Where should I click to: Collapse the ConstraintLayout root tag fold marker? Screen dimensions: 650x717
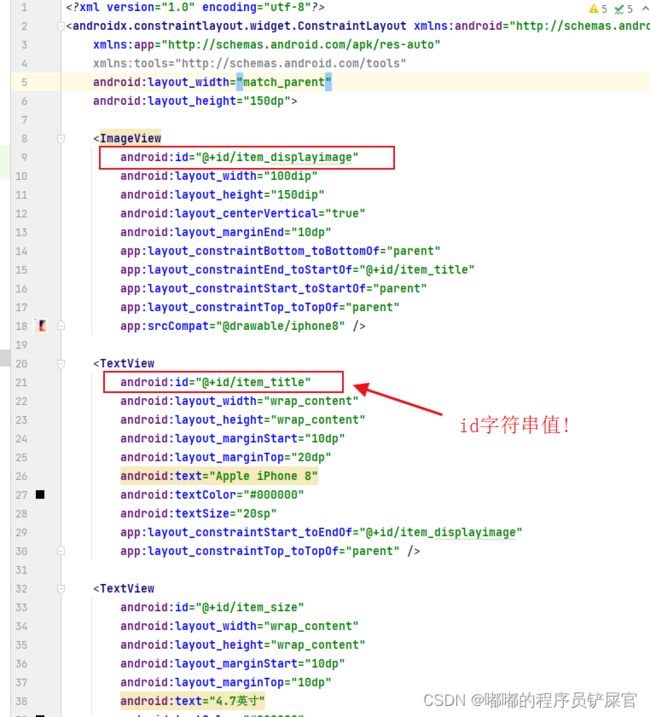60,27
